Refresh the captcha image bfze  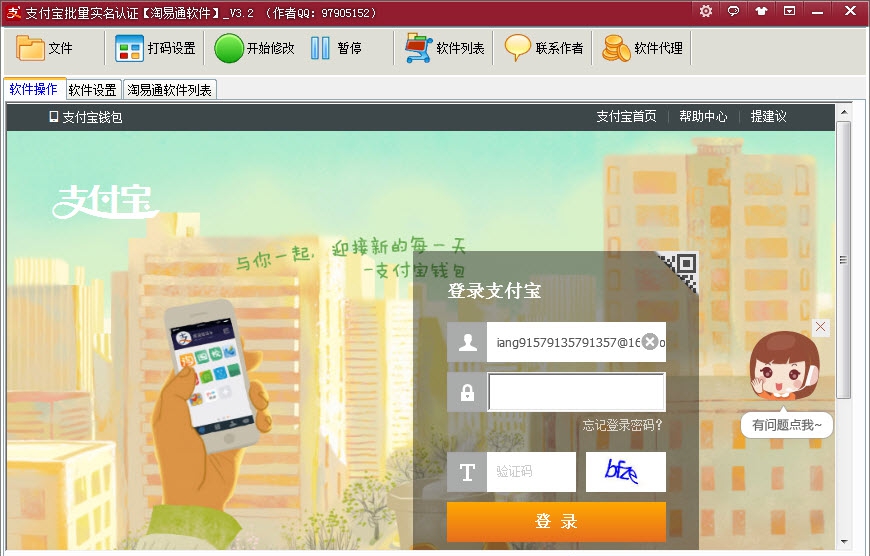tap(626, 472)
